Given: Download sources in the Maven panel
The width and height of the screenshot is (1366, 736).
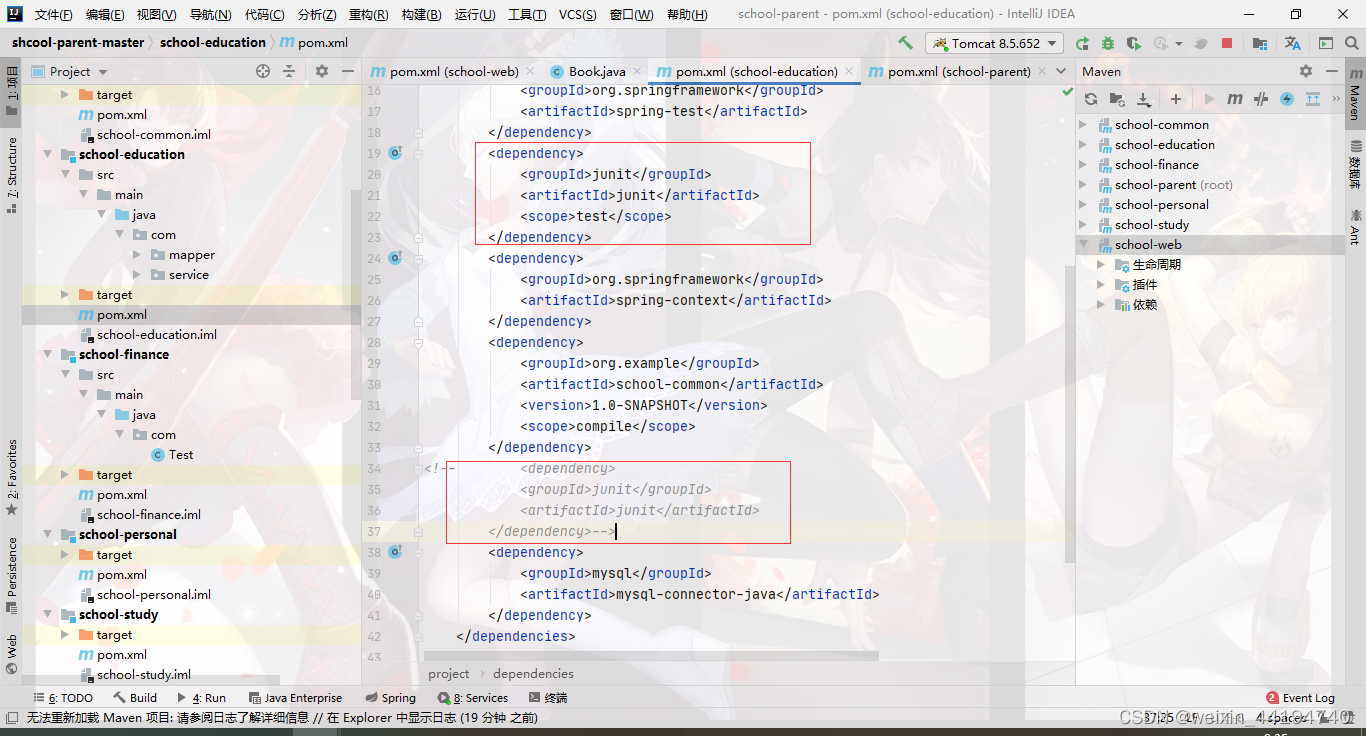Looking at the screenshot, I should (x=1144, y=99).
